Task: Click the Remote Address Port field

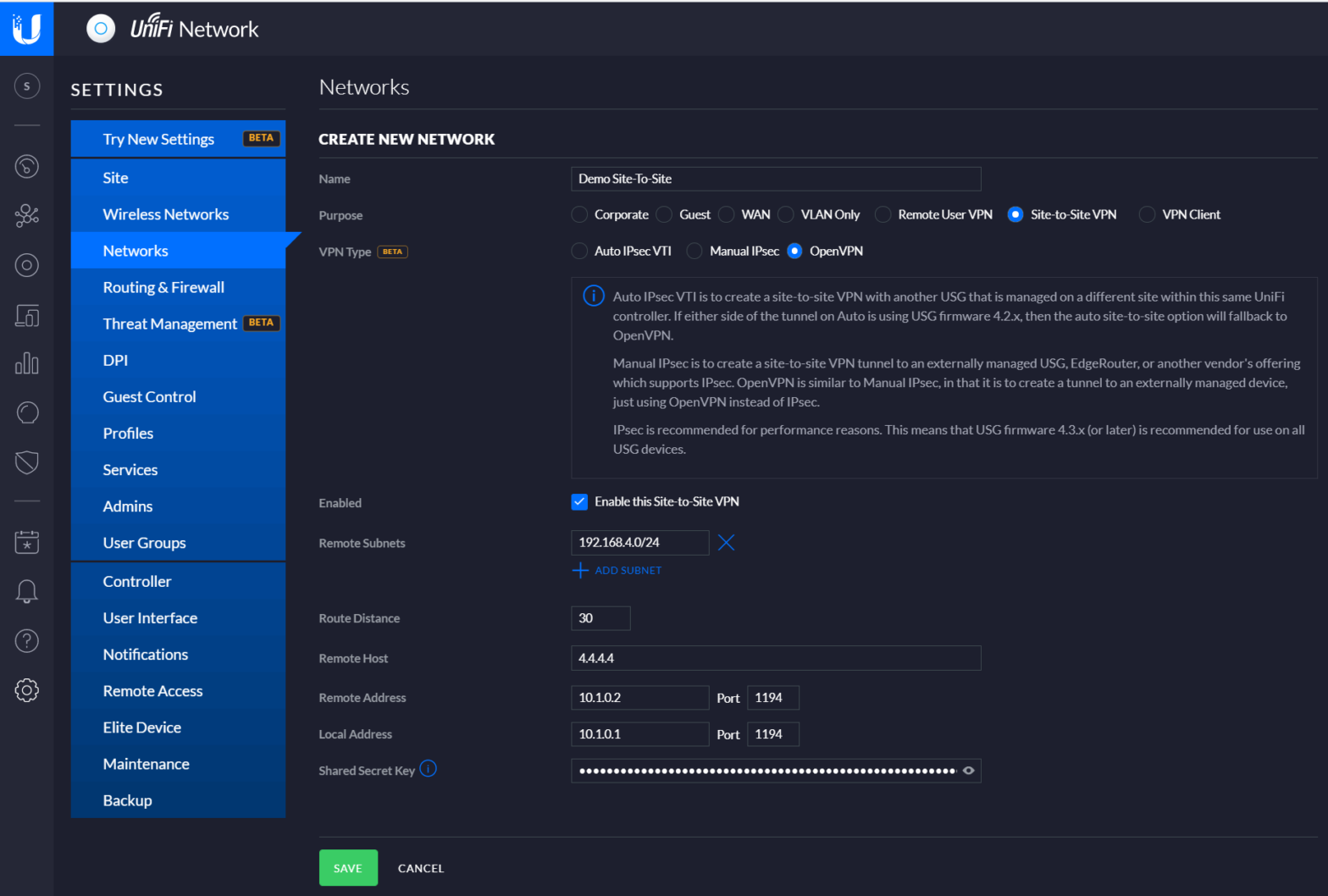Action: (x=773, y=698)
